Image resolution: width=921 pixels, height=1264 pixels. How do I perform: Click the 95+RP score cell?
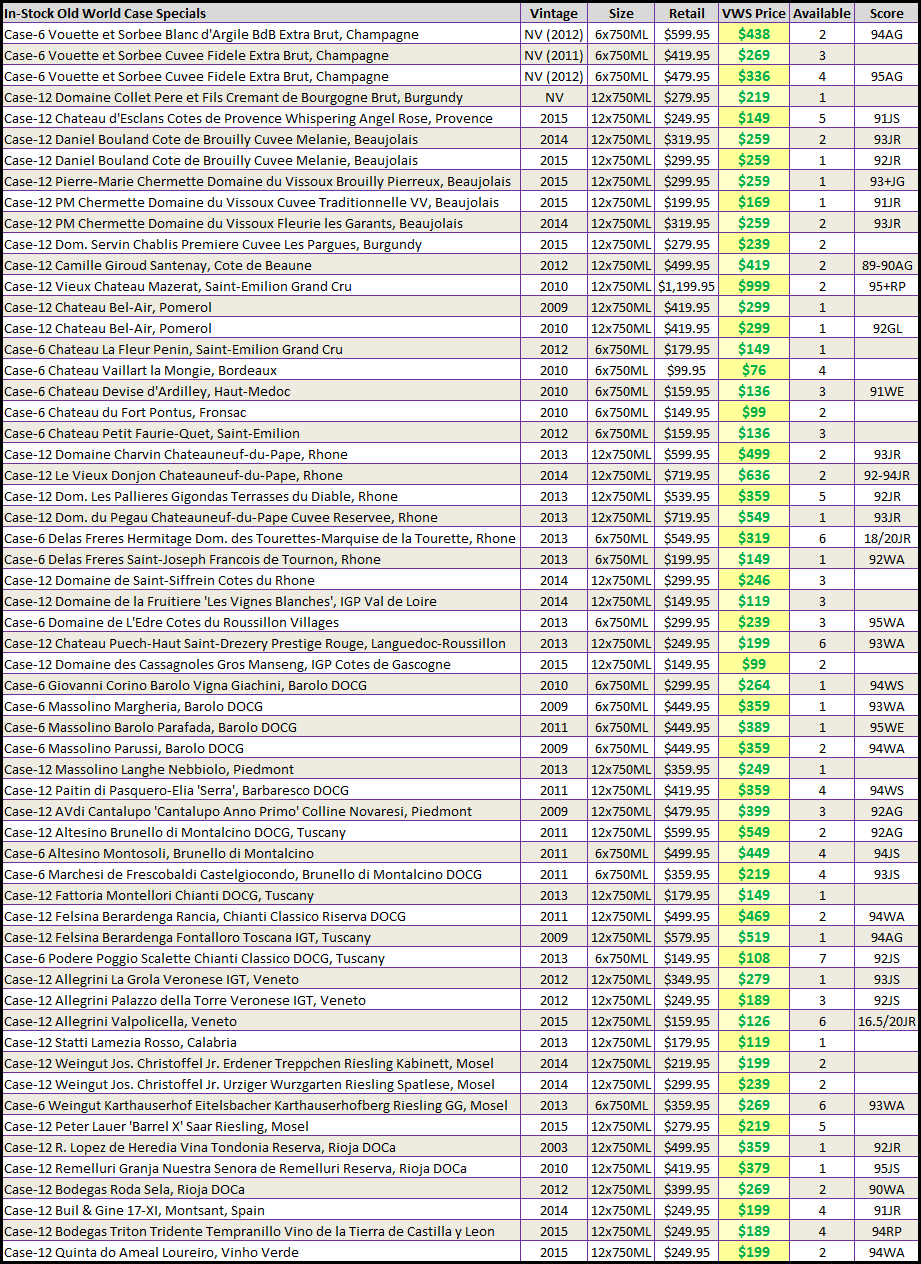point(886,287)
